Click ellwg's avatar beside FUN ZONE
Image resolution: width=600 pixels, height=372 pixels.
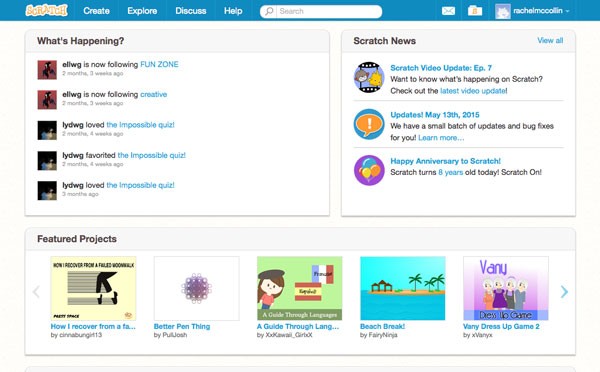click(47, 70)
